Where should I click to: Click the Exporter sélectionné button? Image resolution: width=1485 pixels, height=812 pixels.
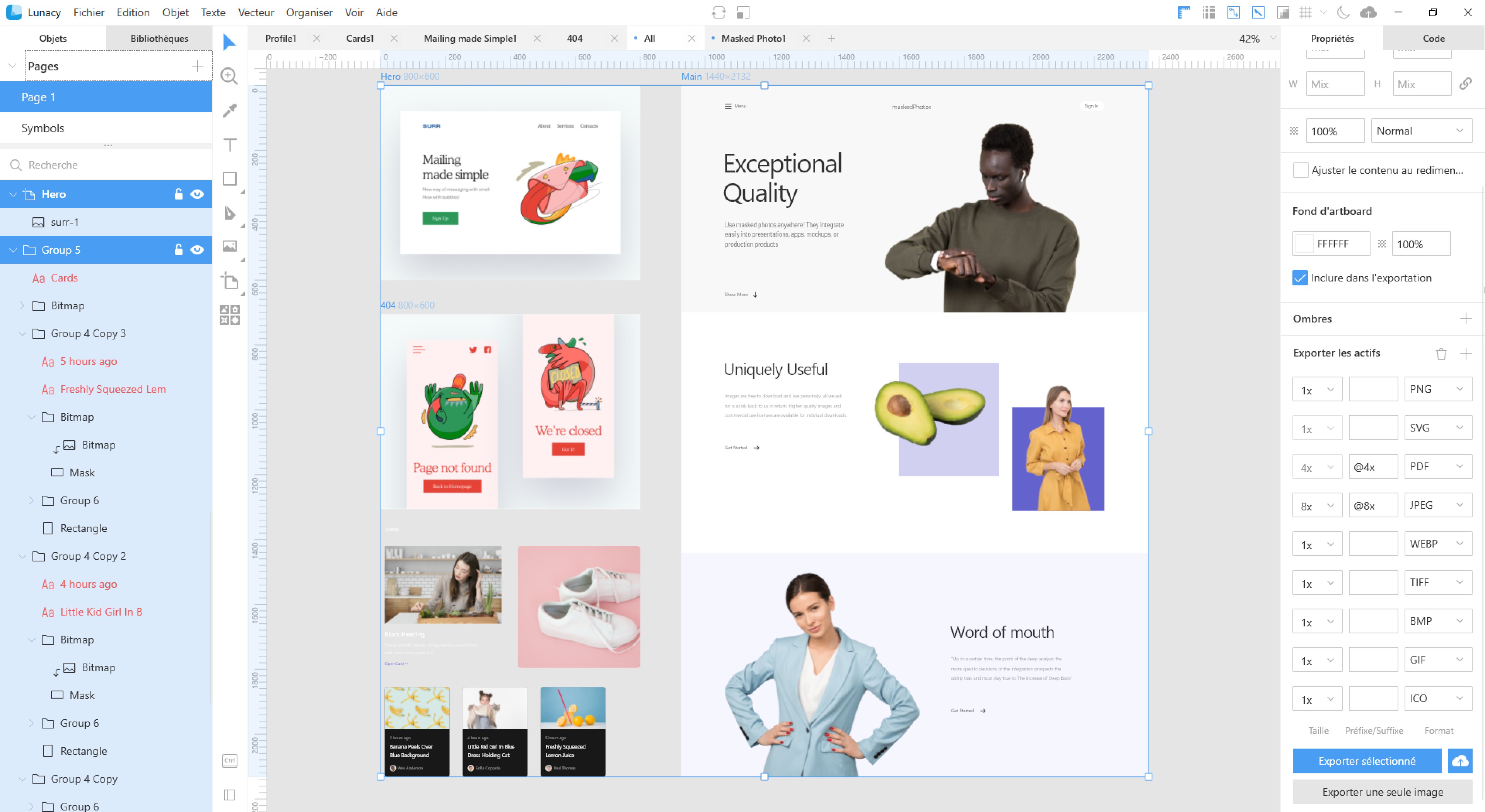pyautogui.click(x=1366, y=761)
